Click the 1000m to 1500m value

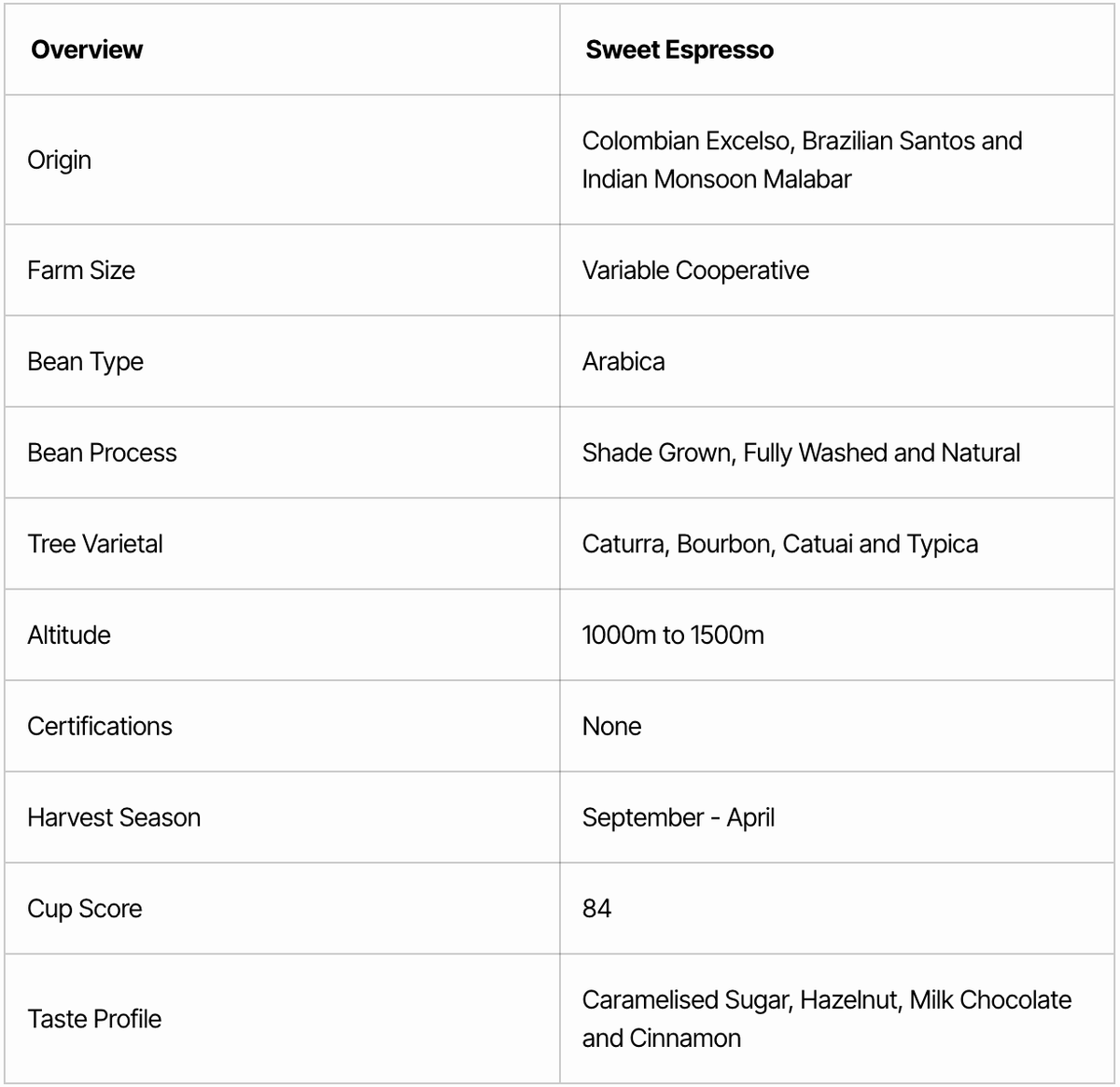click(673, 635)
